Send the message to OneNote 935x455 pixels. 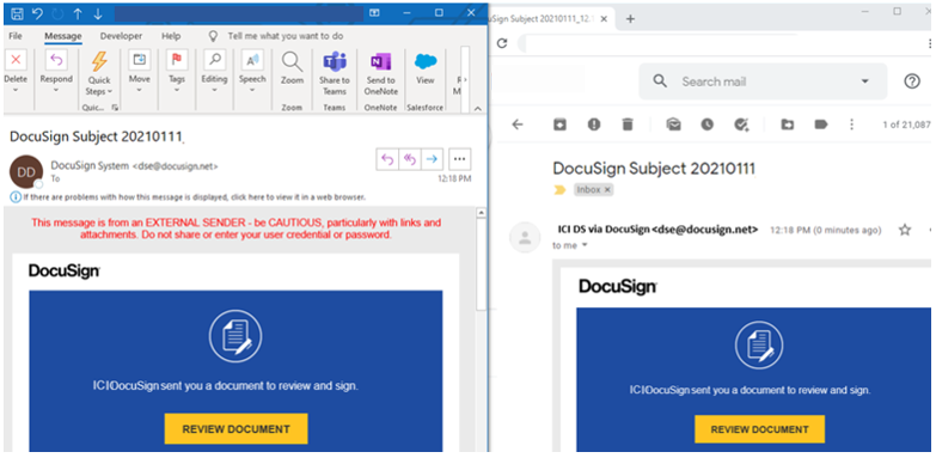tap(380, 70)
